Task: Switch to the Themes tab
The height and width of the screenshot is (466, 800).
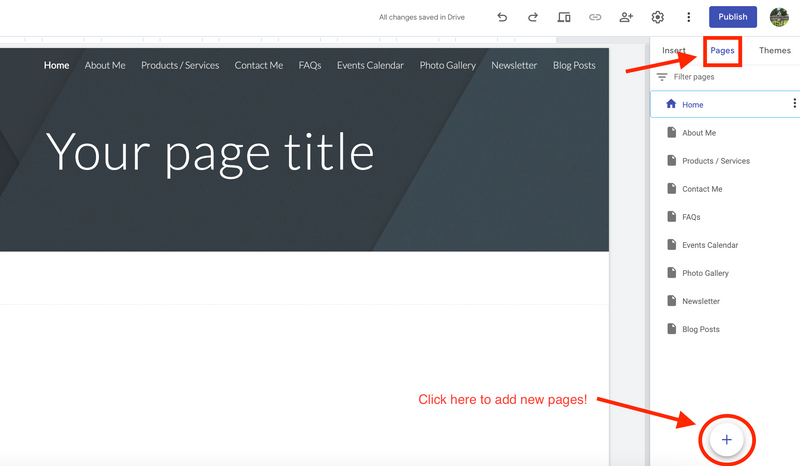Action: point(774,51)
